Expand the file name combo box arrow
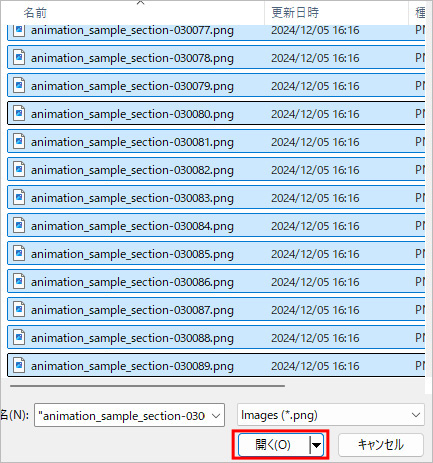 (216, 416)
